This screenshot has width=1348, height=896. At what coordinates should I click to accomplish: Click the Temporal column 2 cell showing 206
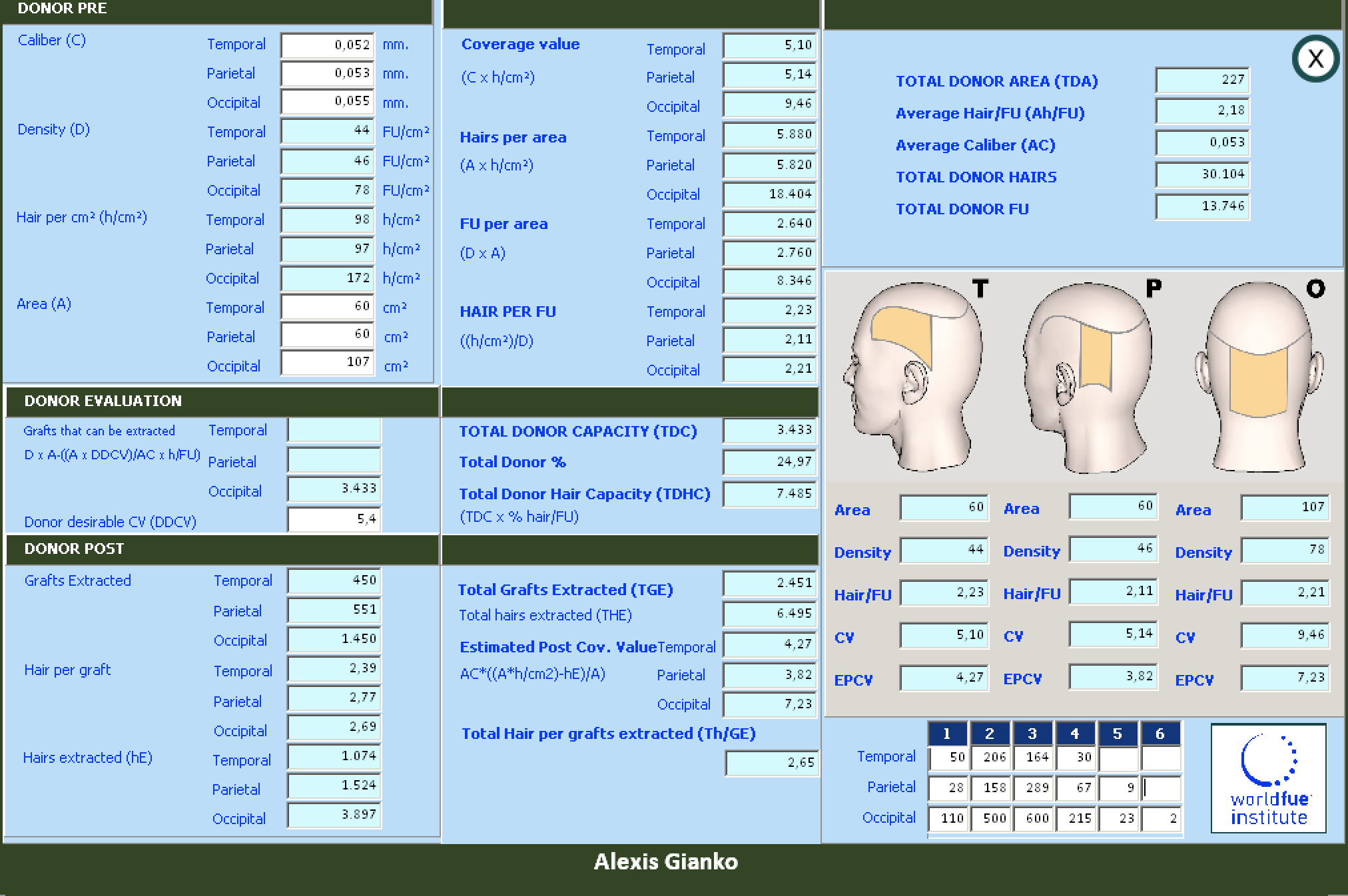coord(990,758)
